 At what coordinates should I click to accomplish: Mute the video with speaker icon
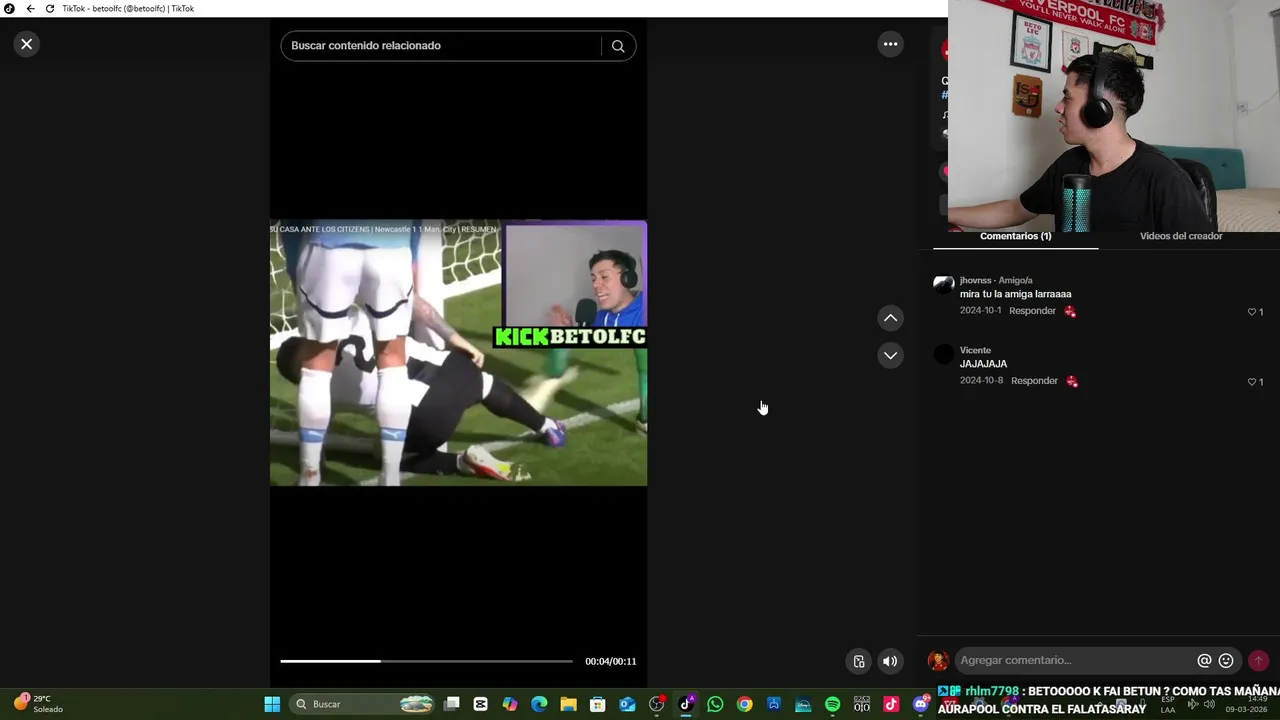click(x=889, y=661)
